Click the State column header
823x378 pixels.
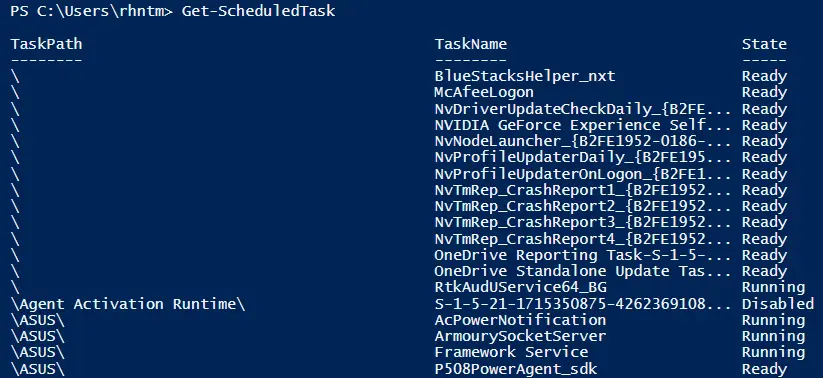pos(764,44)
